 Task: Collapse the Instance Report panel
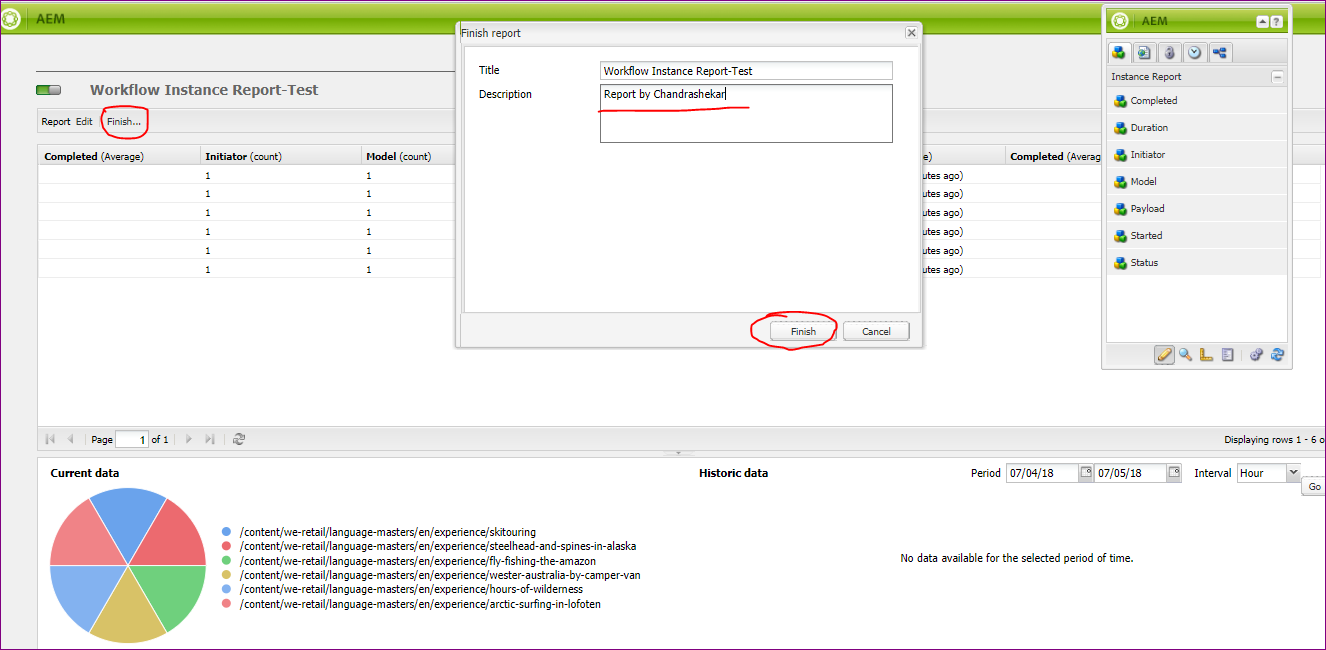click(x=1277, y=76)
